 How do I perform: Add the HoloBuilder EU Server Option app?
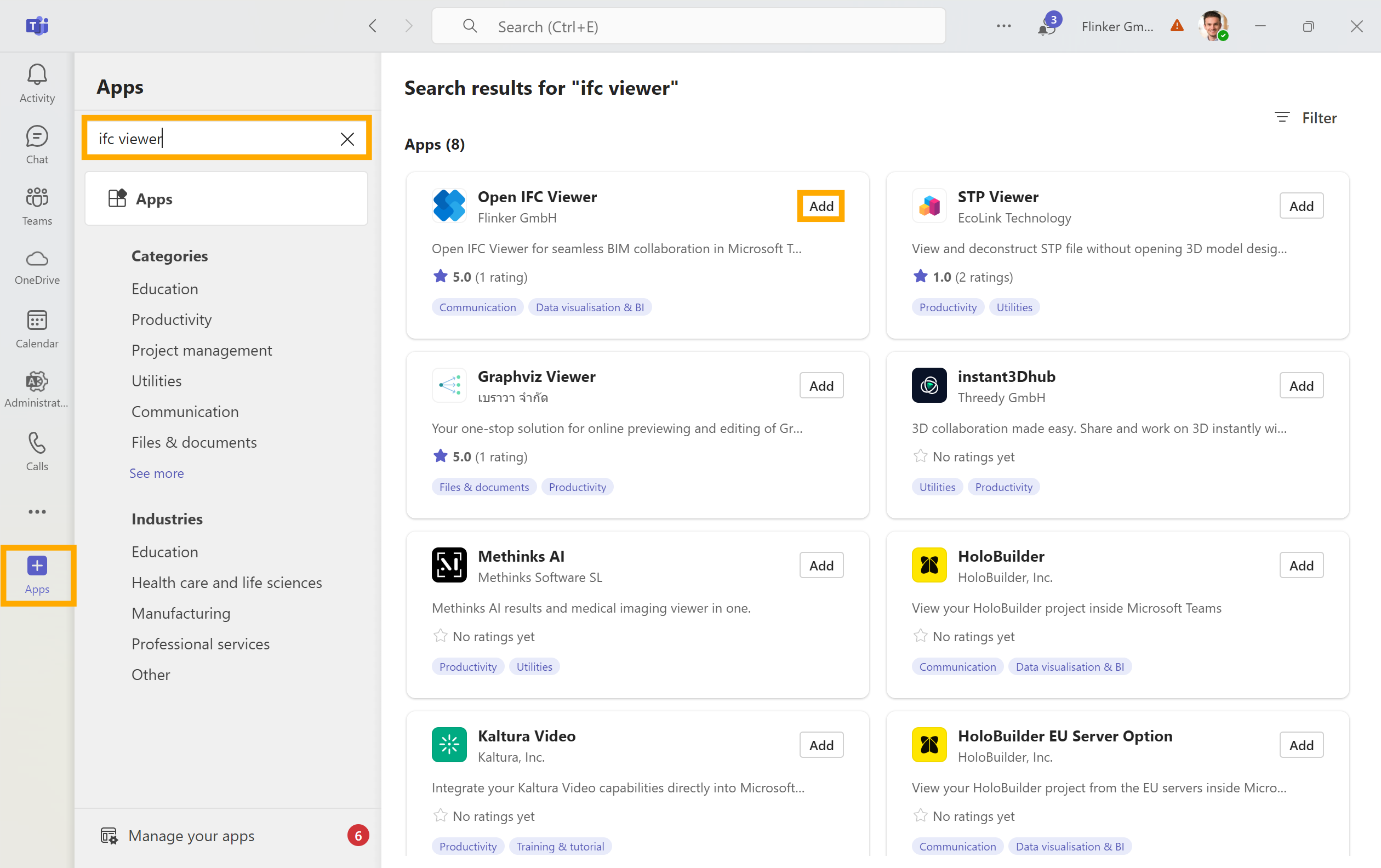click(1302, 745)
